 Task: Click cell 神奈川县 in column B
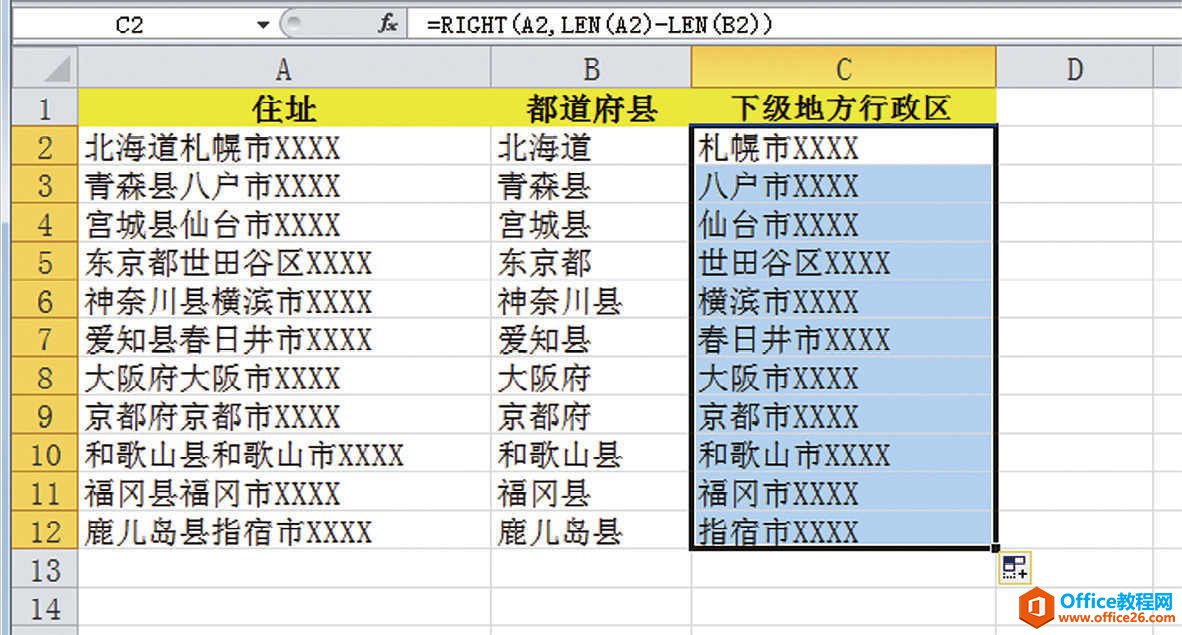tap(591, 300)
